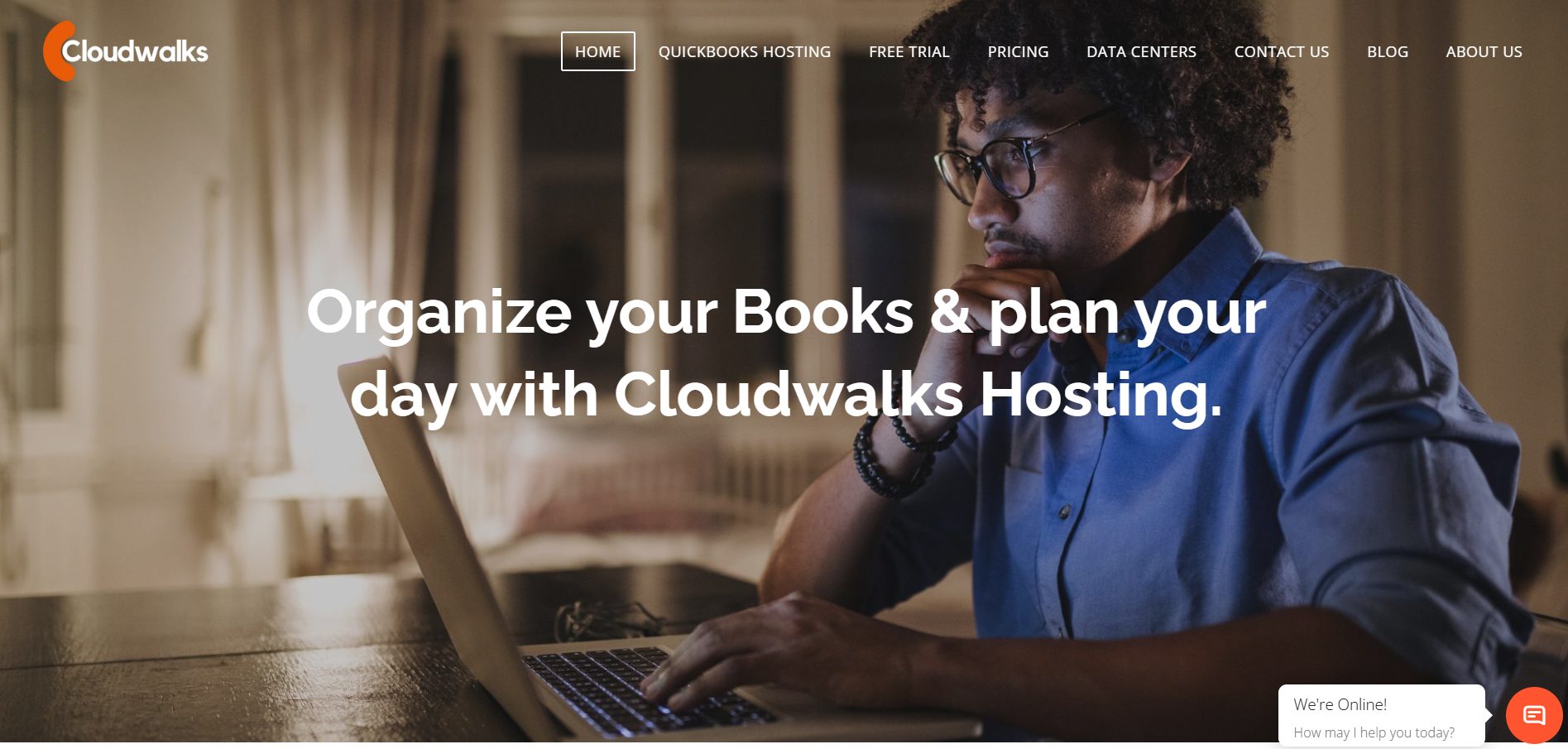Go to the FREE TRIAL page
1568x749 pixels.
pos(909,51)
